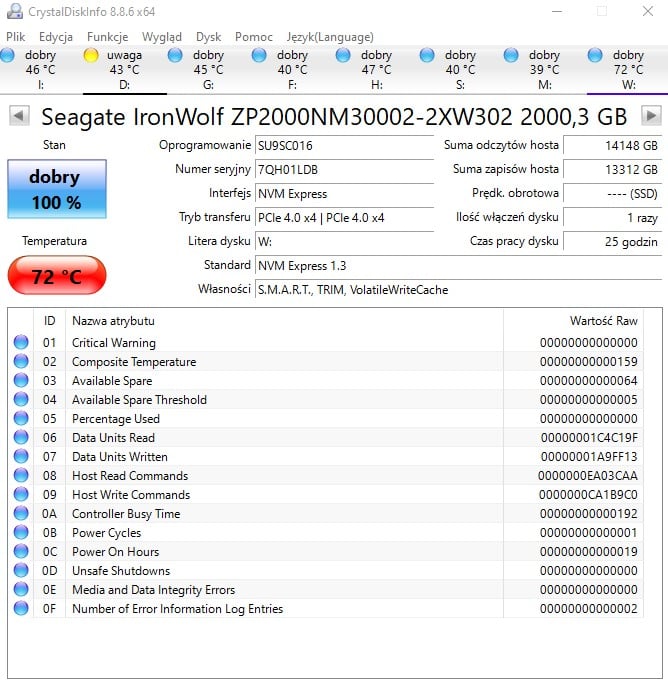Select the Data Units Written attribute name
The height and width of the screenshot is (685, 668).
pos(120,457)
